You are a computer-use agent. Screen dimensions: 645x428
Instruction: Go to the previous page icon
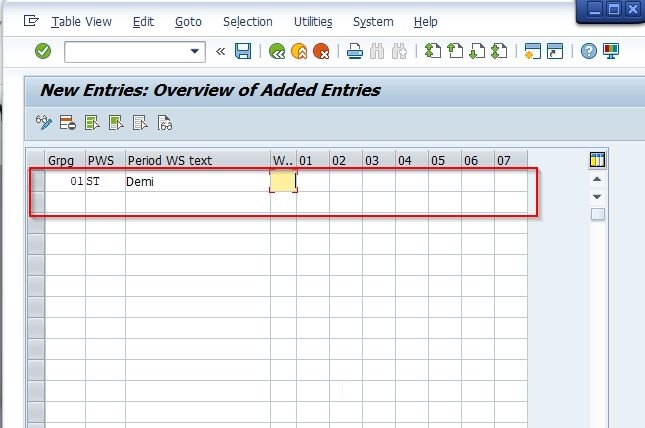click(x=455, y=51)
